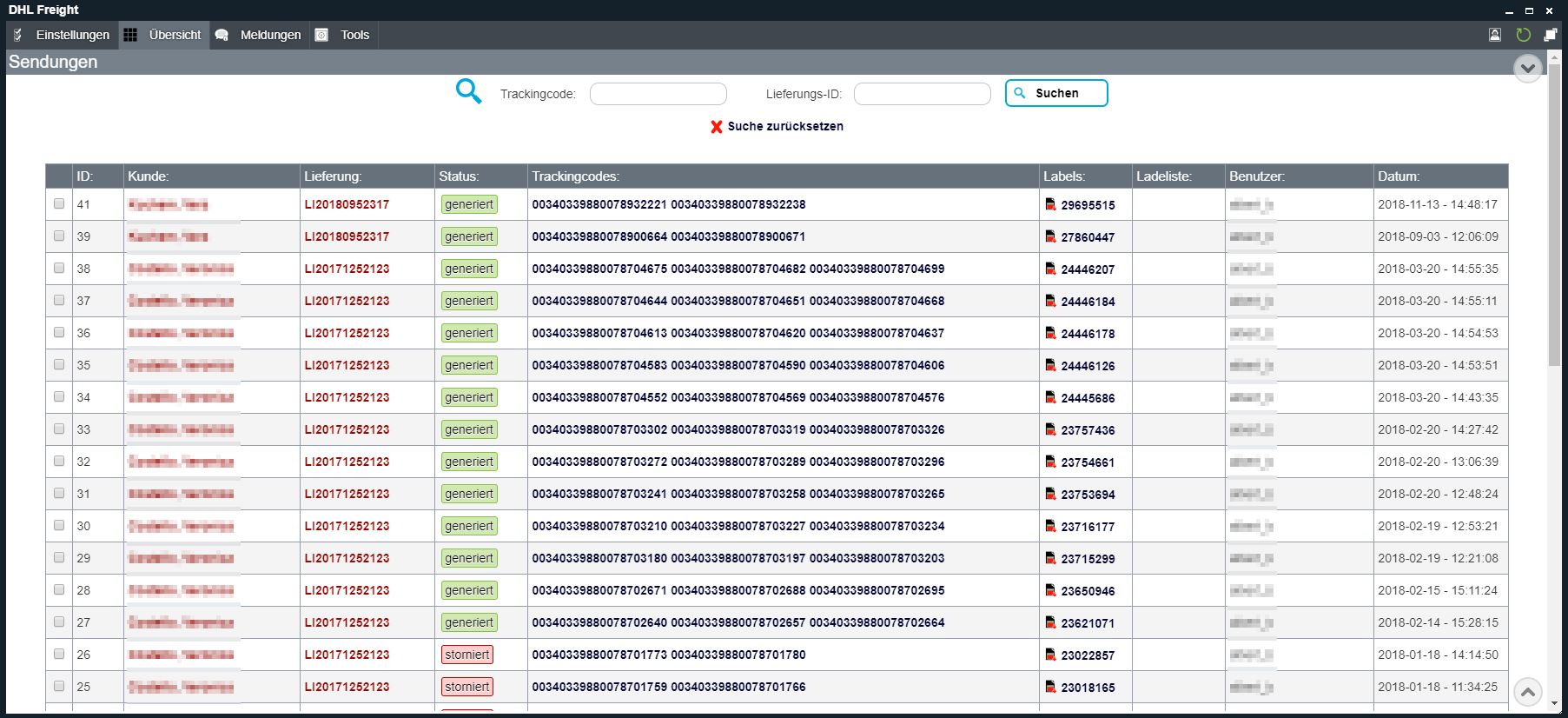The width and height of the screenshot is (1568, 718).
Task: Open the PDF icon for label 23715299
Action: [1050, 559]
